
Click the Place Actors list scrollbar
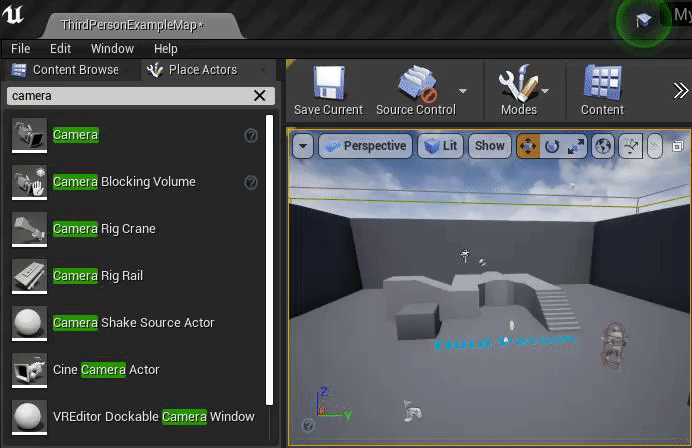coord(269,260)
